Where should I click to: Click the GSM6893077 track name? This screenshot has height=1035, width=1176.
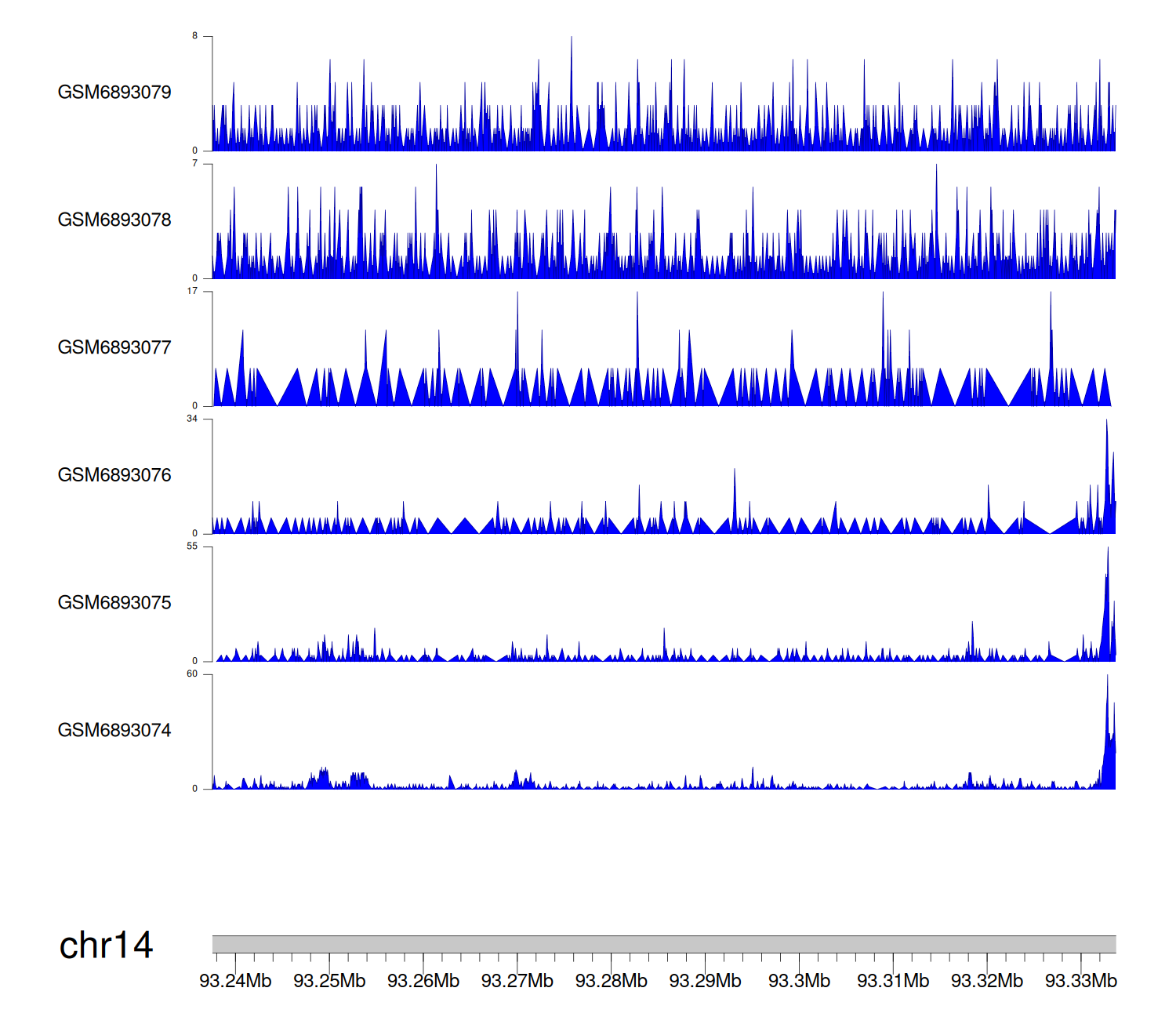[x=114, y=348]
